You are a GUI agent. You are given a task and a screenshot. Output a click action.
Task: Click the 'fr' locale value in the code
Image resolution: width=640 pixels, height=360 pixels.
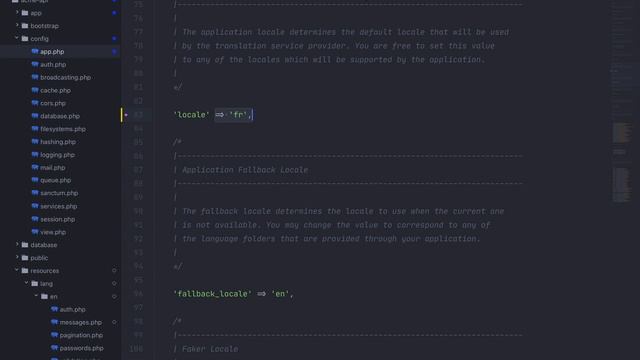click(x=238, y=115)
